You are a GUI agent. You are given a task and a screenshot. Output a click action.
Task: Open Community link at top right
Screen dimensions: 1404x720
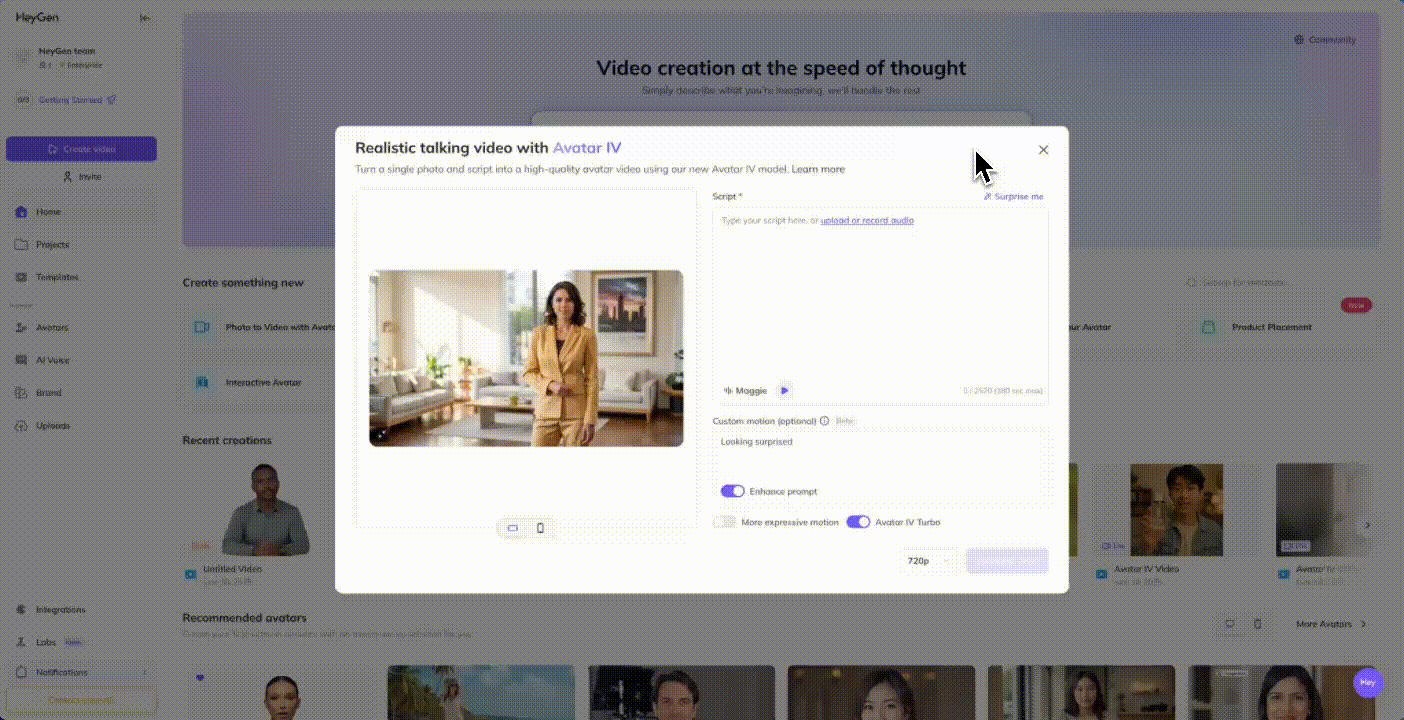pyautogui.click(x=1325, y=40)
